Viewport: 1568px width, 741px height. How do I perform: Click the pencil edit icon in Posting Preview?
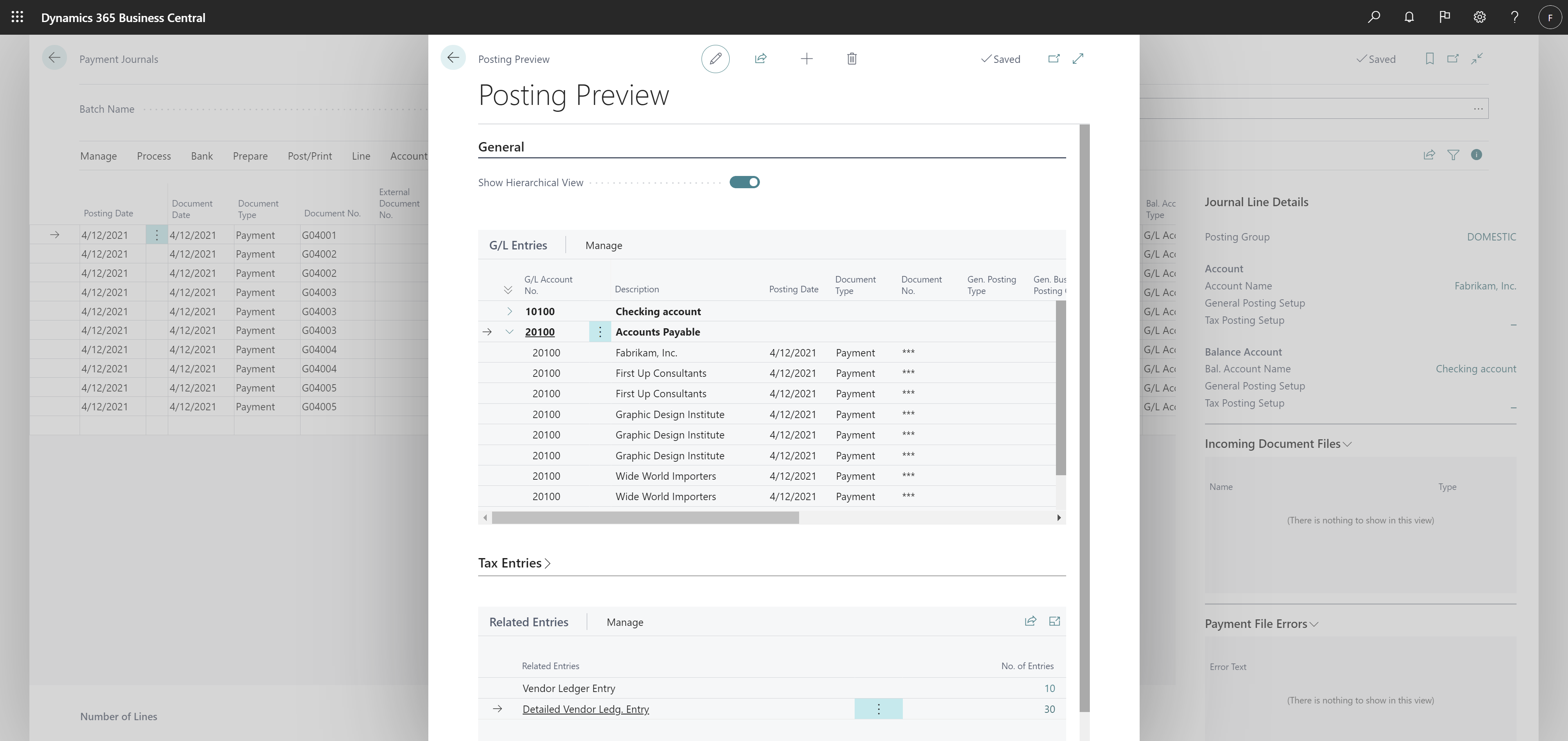tap(715, 59)
